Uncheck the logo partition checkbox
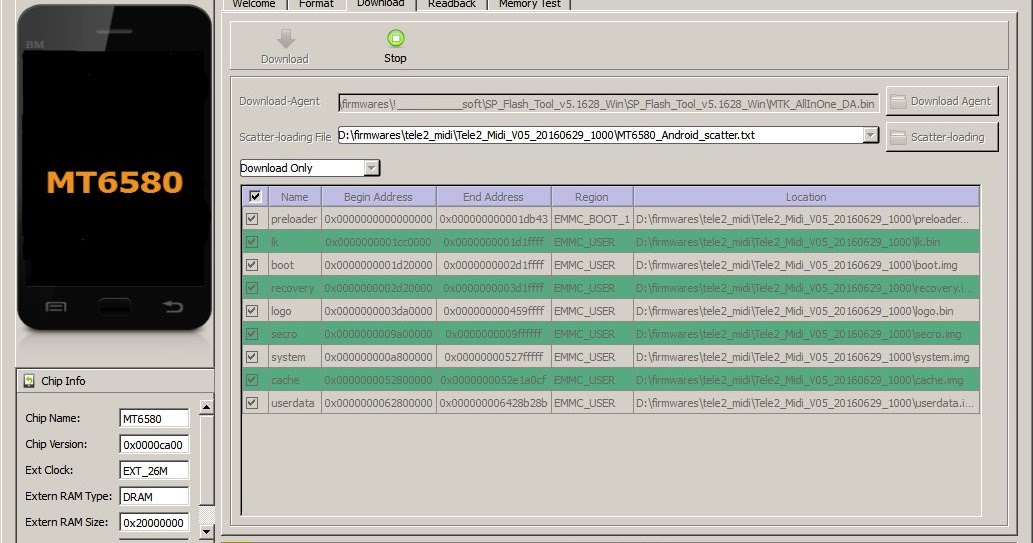The image size is (1033, 543). 252,311
